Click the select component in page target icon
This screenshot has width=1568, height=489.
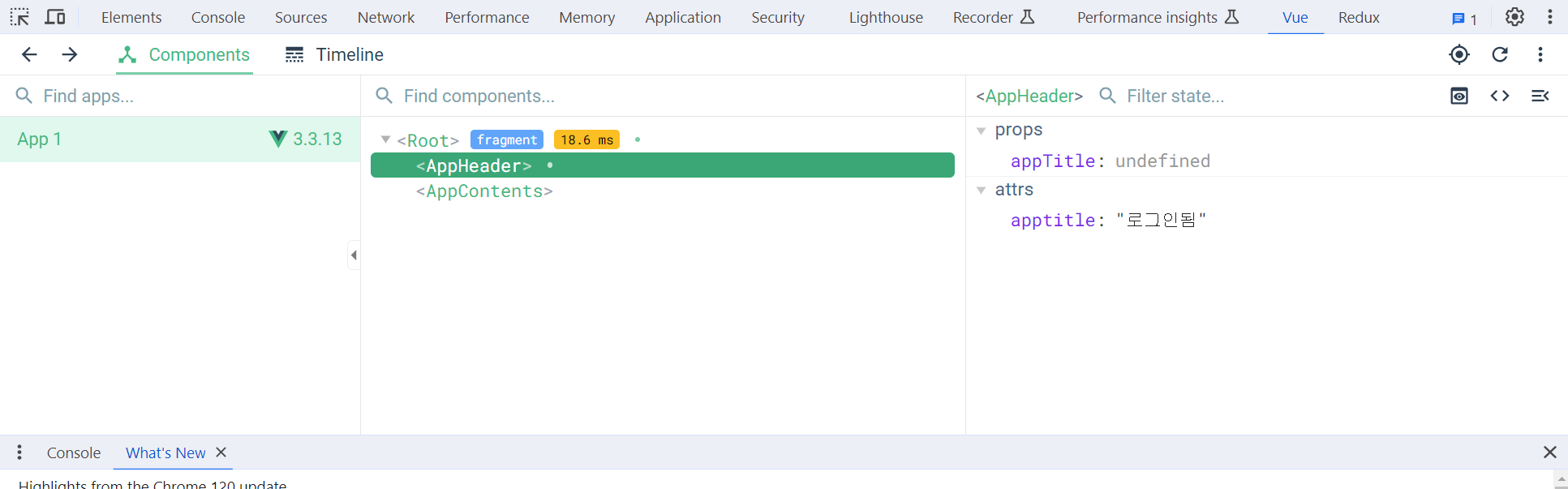pyautogui.click(x=1459, y=54)
